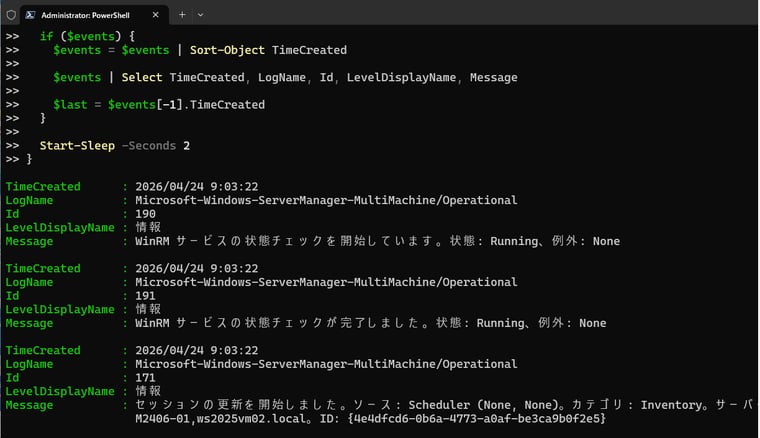Open the new tab profile dropdown arrow
The height and width of the screenshot is (438, 760).
200,15
